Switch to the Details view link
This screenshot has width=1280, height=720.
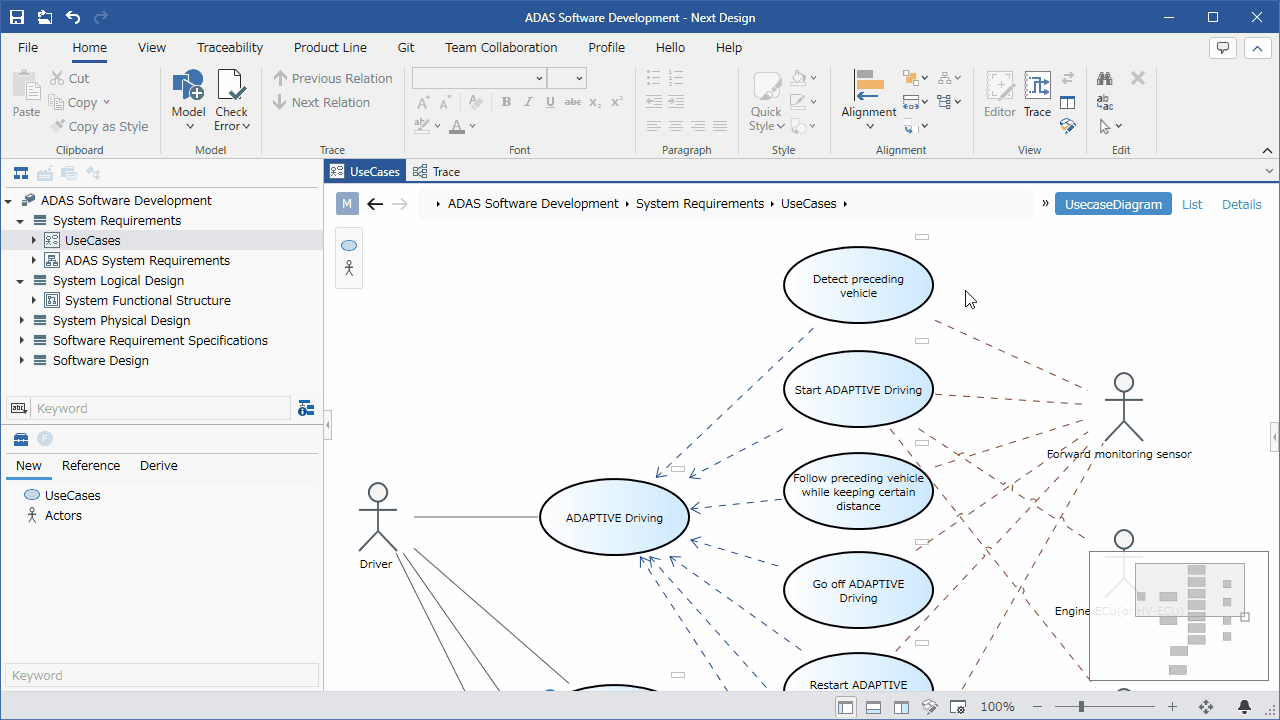(x=1242, y=204)
